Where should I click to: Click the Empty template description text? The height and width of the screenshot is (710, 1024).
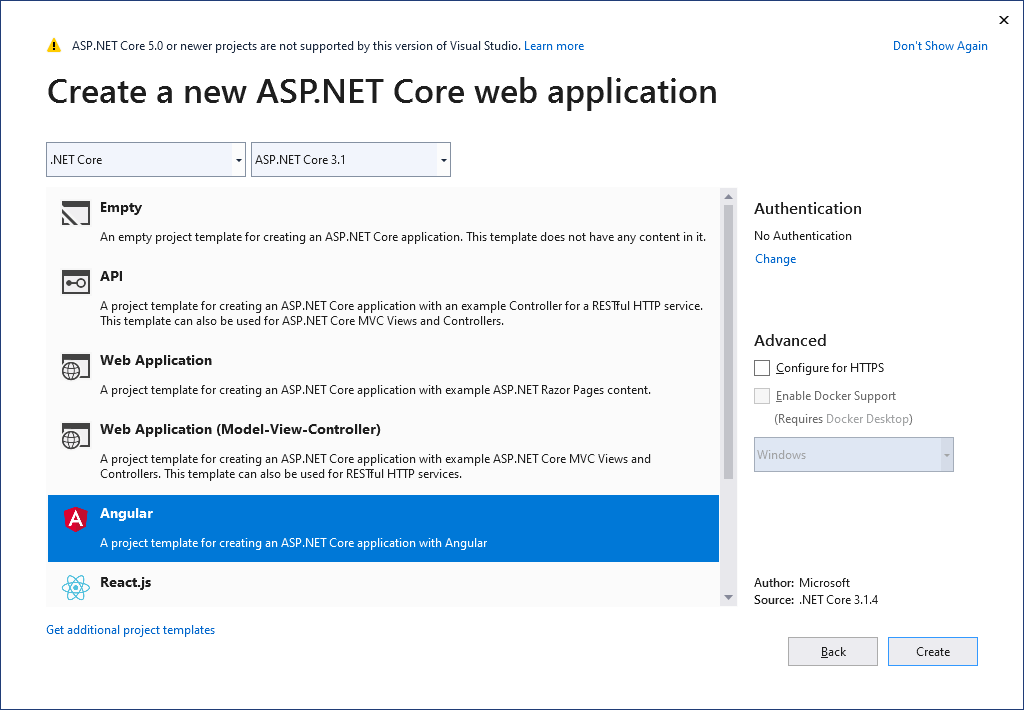(403, 237)
